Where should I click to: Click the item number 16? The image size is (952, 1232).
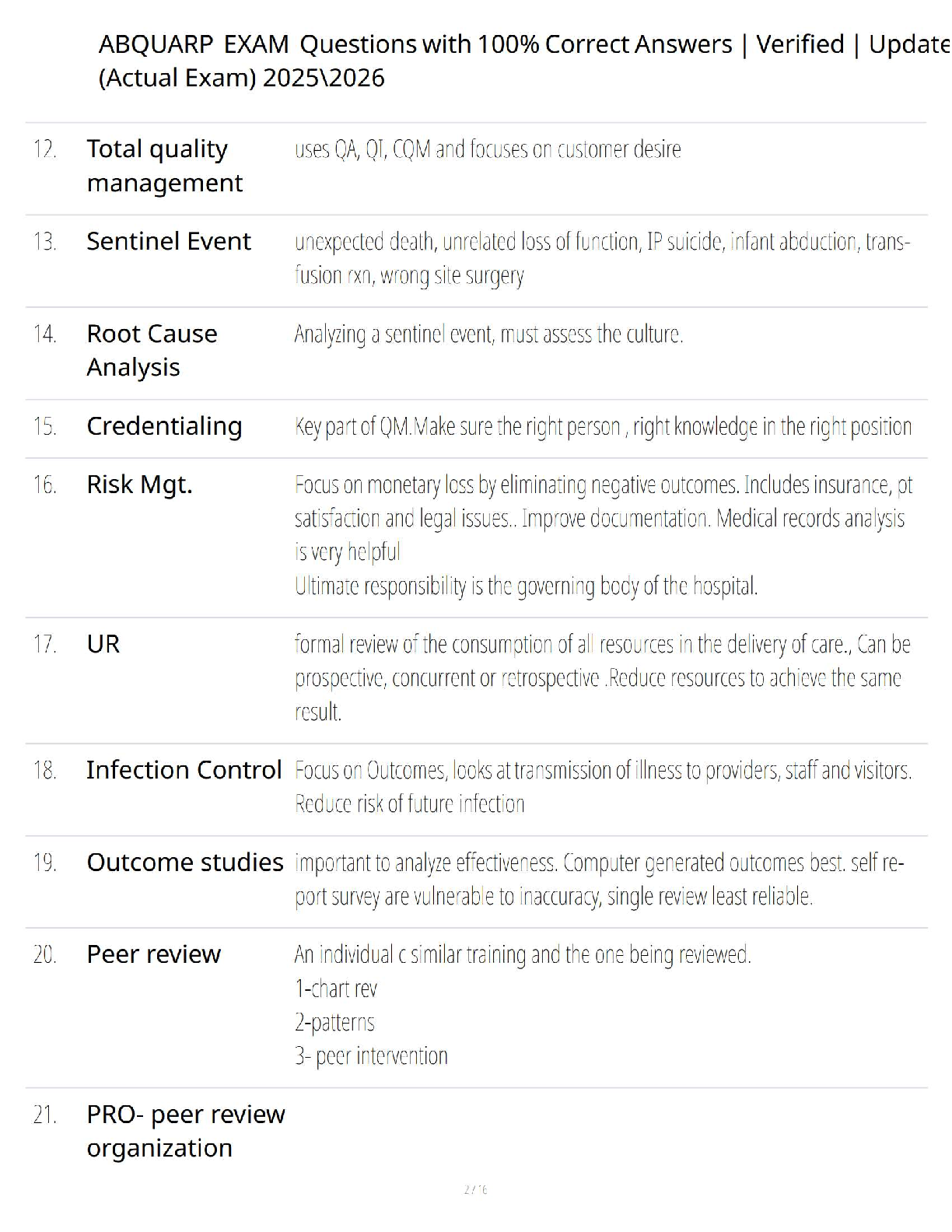[44, 485]
